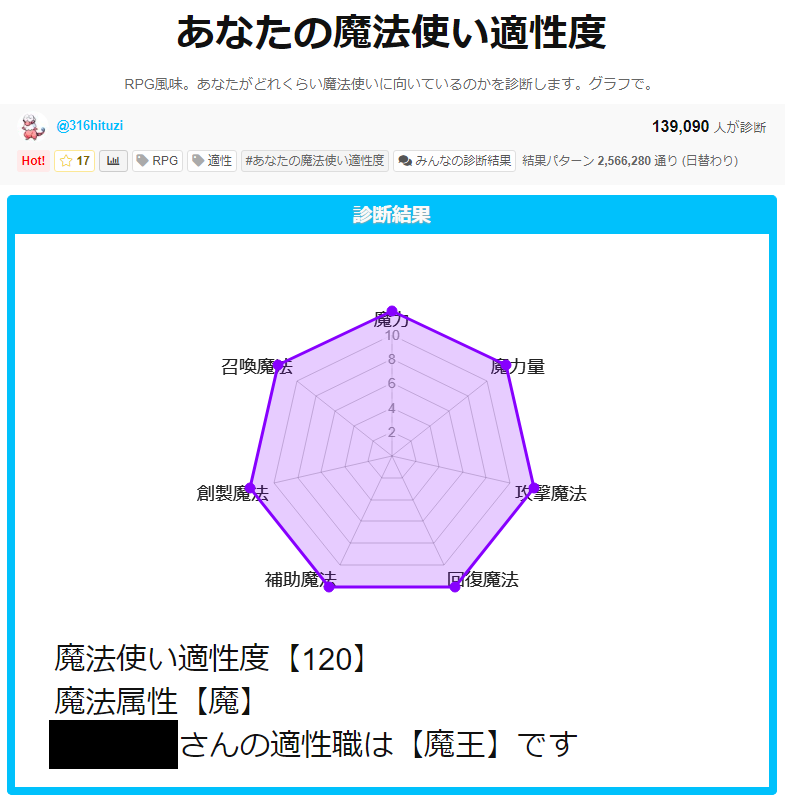Image resolution: width=785 pixels, height=802 pixels.
Task: Click the 診断結果 header bar
Action: point(392,215)
